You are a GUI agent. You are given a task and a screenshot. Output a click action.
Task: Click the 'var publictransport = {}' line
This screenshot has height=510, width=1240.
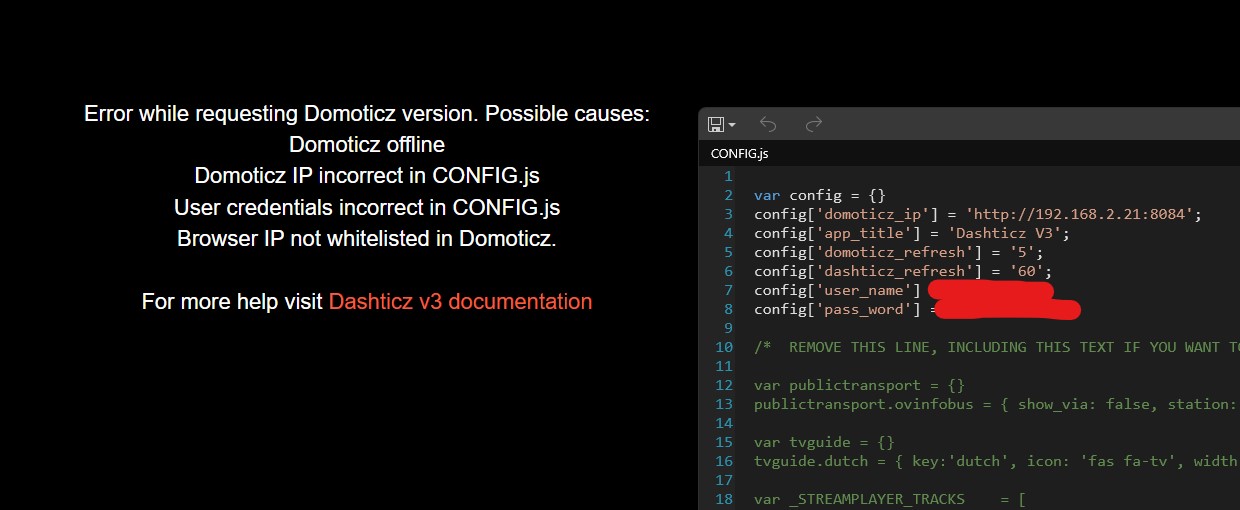859,385
